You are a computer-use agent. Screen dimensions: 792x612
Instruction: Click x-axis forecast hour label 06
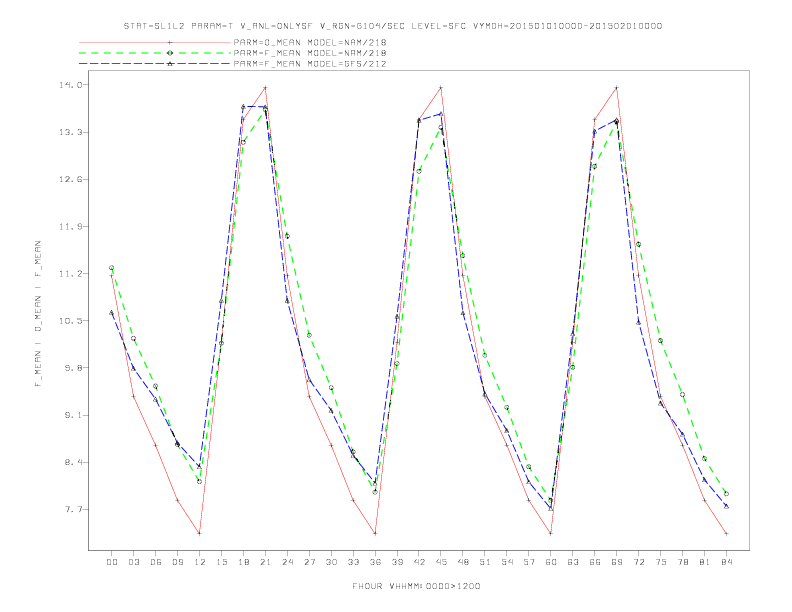click(x=156, y=562)
